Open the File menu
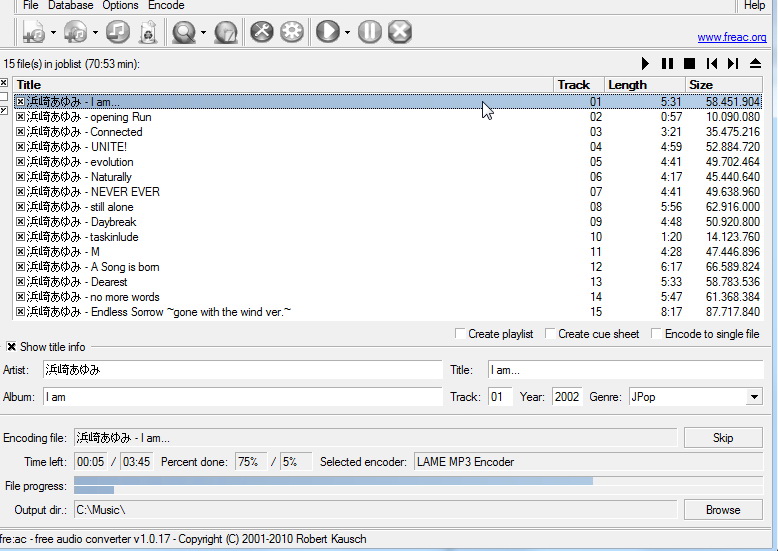The width and height of the screenshot is (778, 551). coord(30,5)
